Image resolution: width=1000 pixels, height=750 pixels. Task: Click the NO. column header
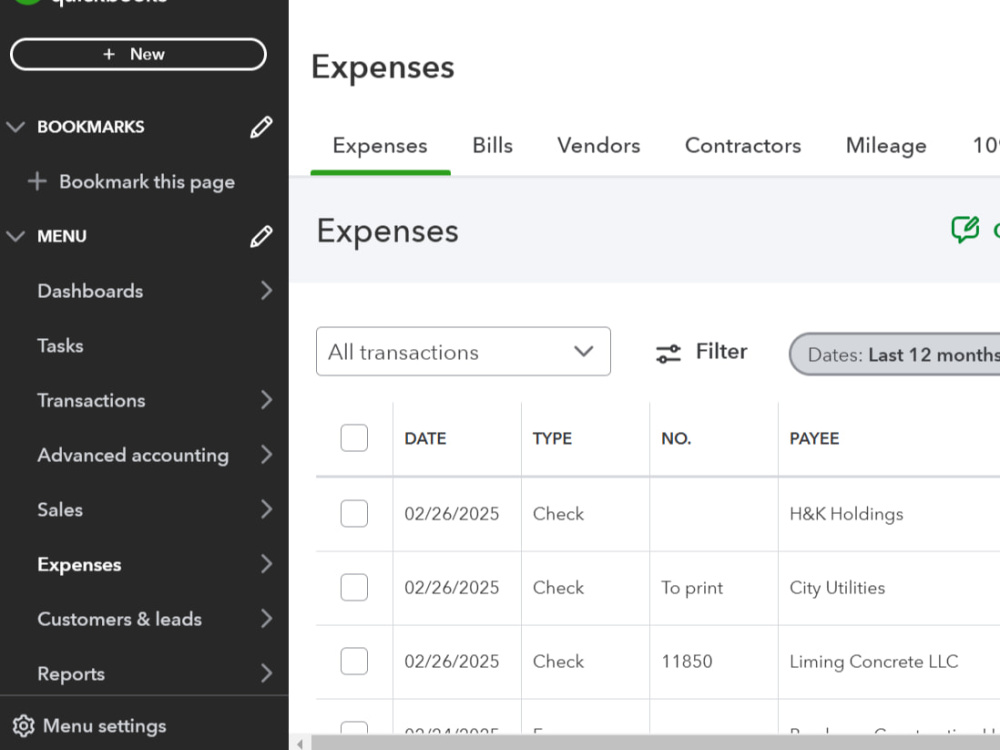pyautogui.click(x=676, y=438)
